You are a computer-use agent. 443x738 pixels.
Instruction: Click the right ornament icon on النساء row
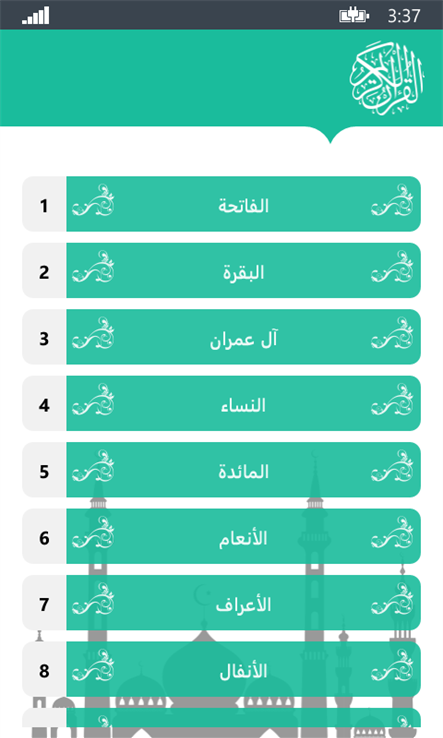(x=393, y=399)
